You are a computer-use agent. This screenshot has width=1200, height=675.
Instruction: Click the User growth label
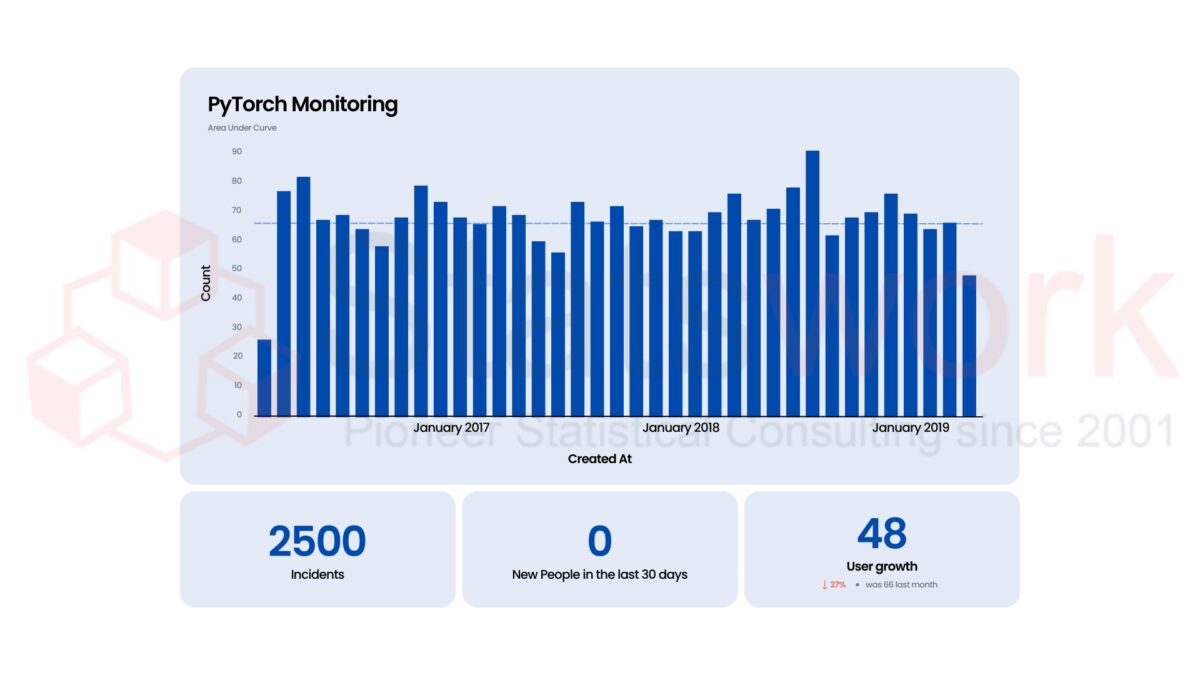882,567
